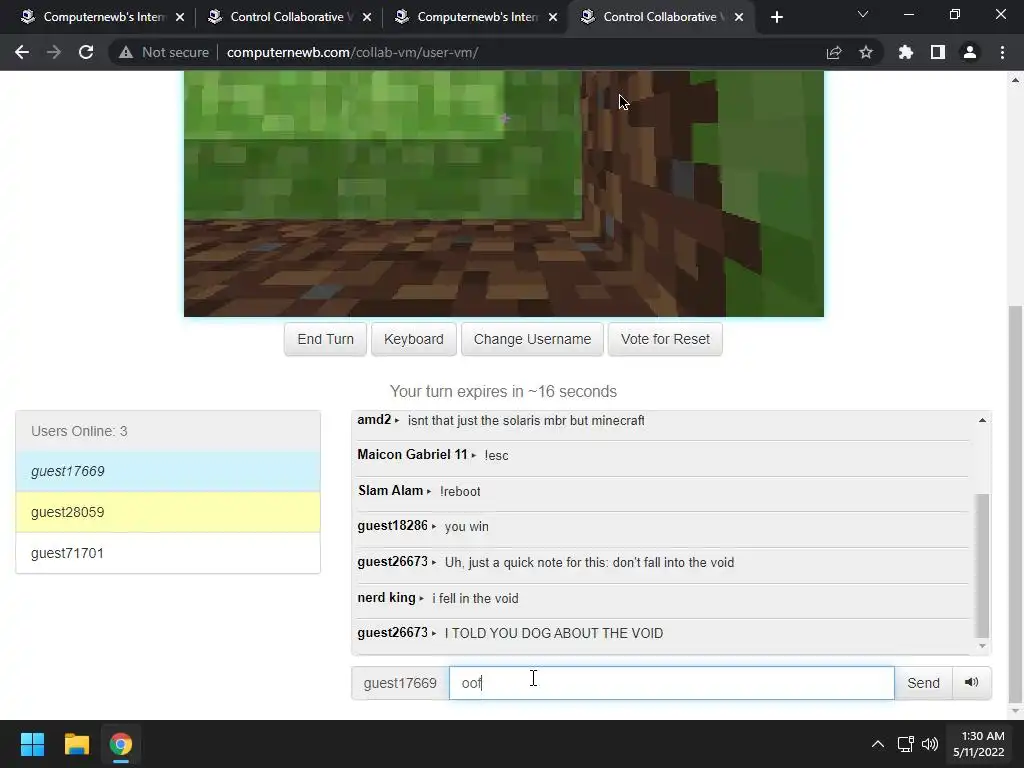
Task: Open network status tray icon
Action: click(x=905, y=744)
